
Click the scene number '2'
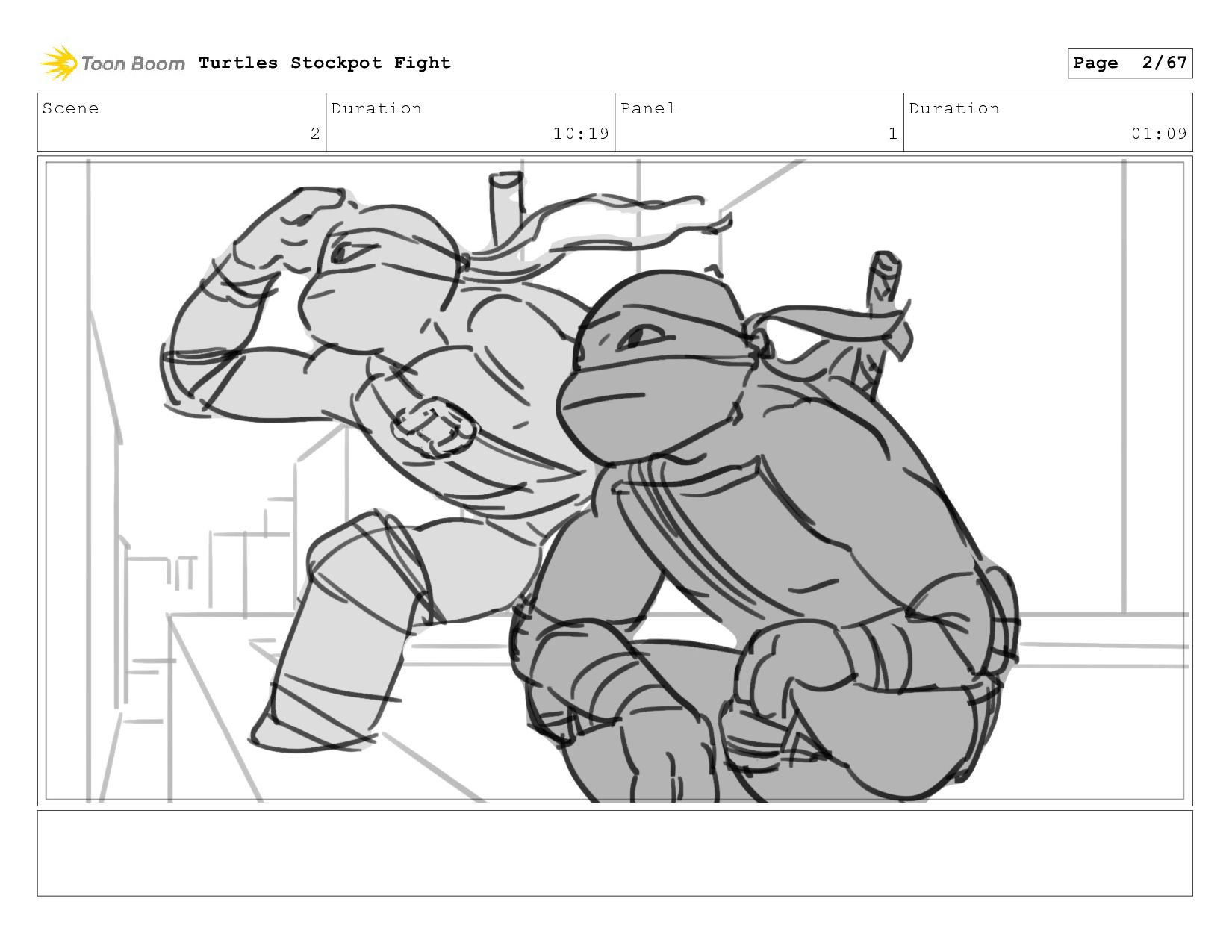coord(315,134)
